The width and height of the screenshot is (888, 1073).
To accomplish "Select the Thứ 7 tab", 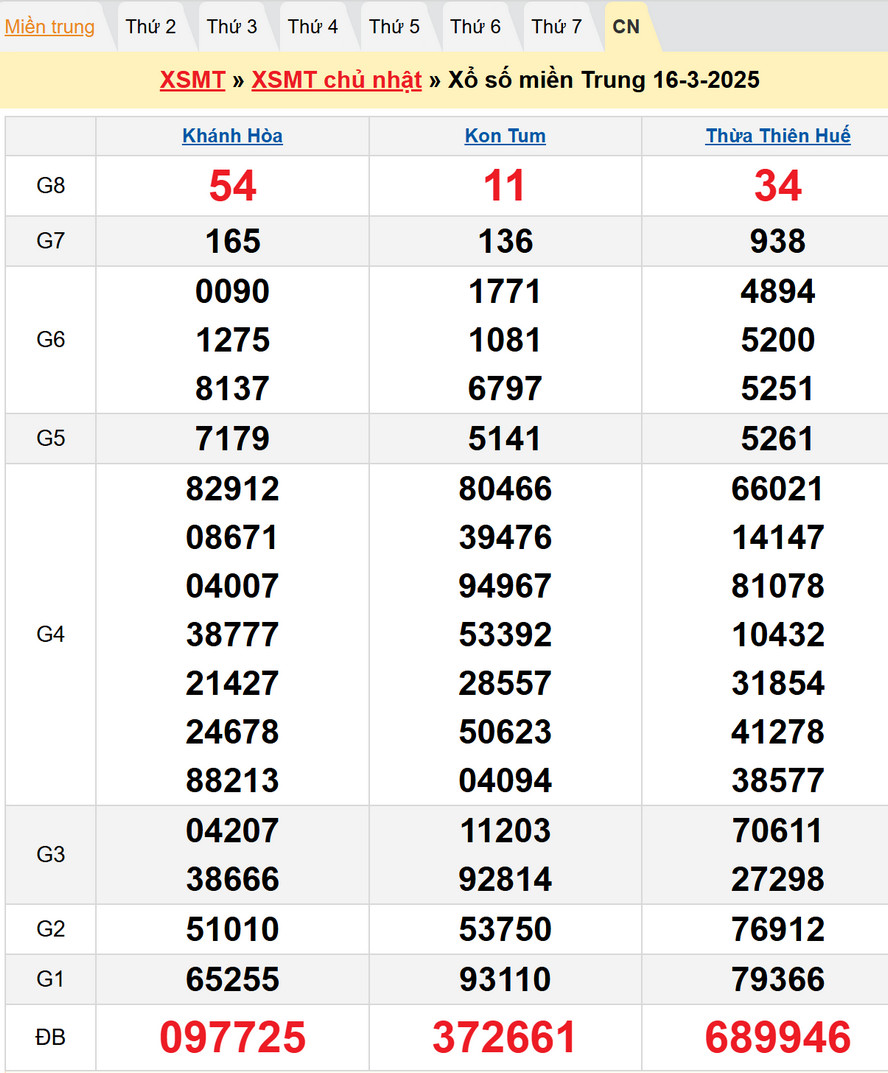I will click(x=556, y=27).
